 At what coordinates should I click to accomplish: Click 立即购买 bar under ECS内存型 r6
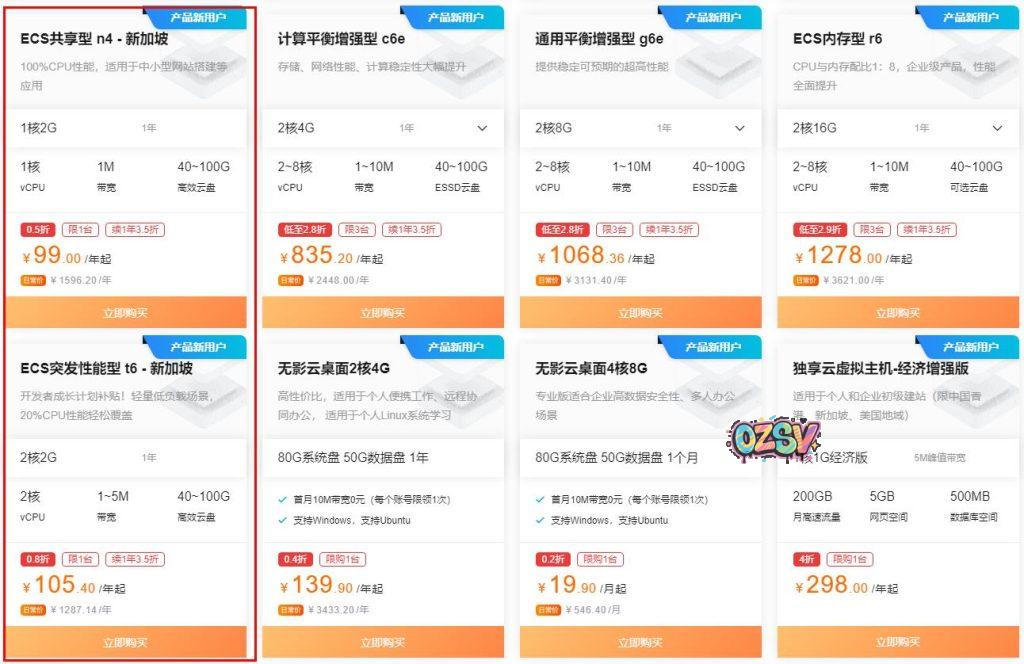[898, 313]
